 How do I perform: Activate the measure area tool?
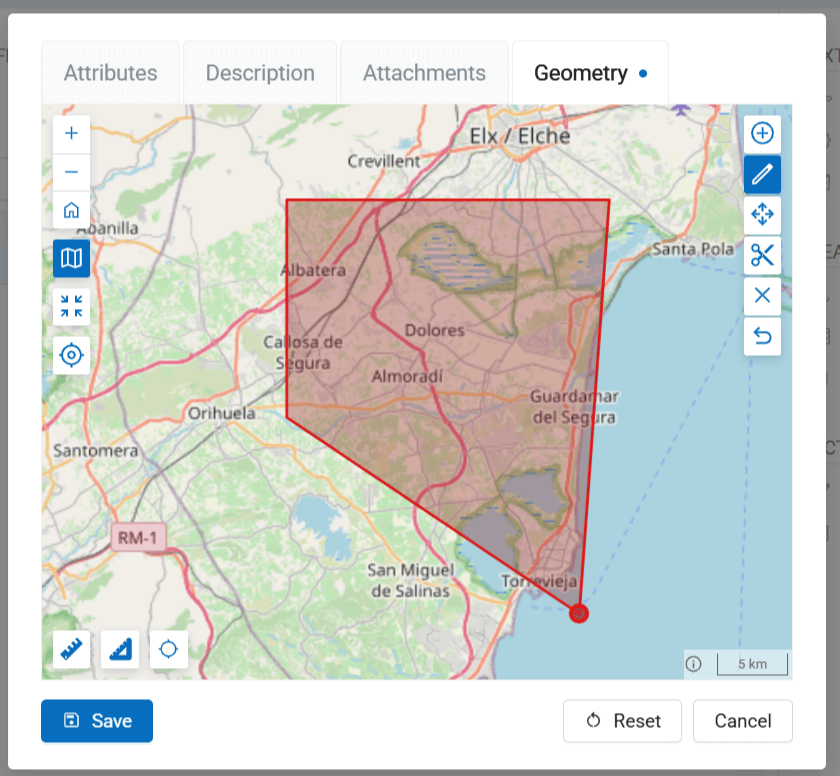(x=120, y=649)
